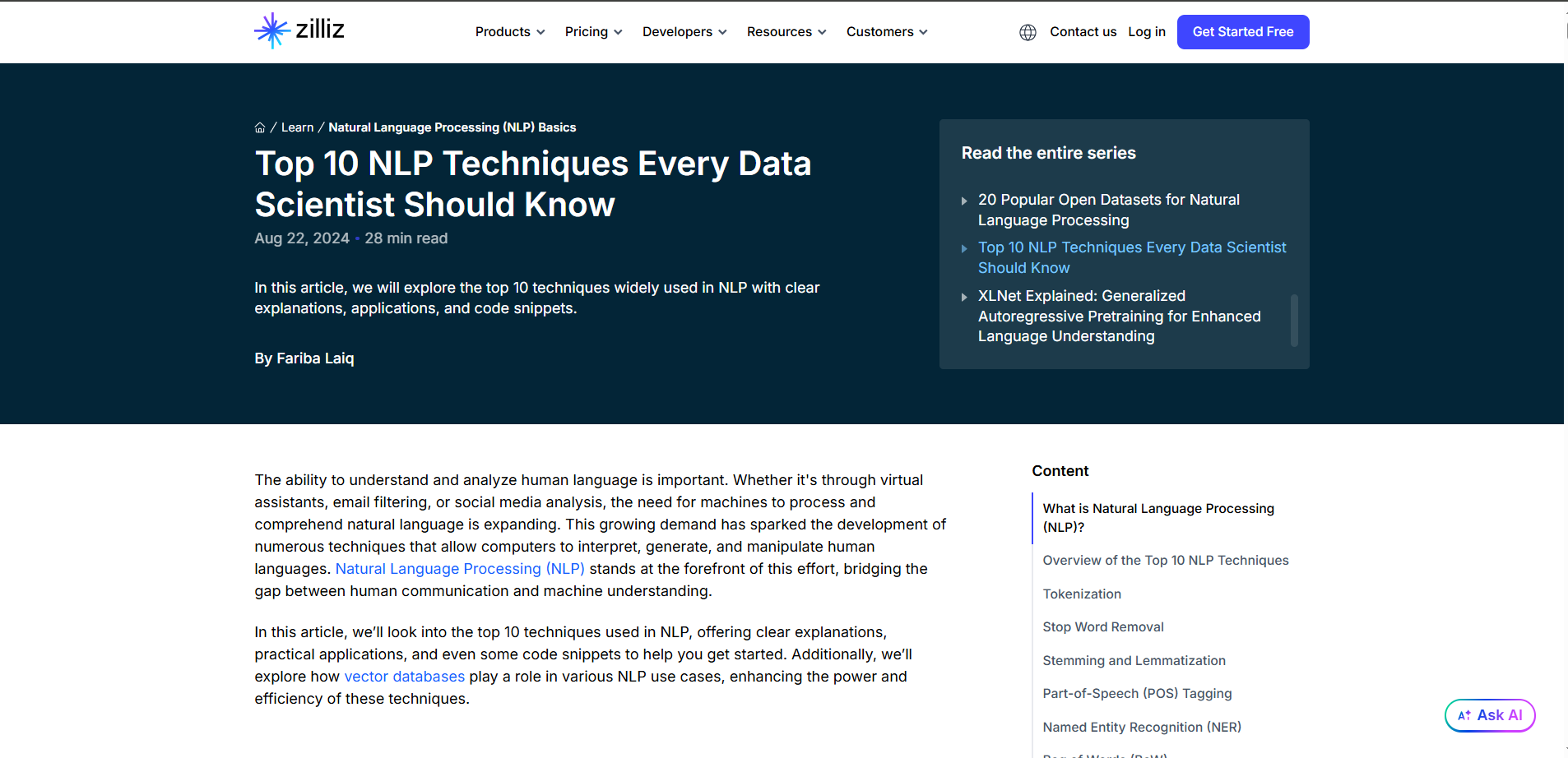Open the Developers dropdown menu
Image resolution: width=1568 pixels, height=758 pixels.
[x=684, y=32]
